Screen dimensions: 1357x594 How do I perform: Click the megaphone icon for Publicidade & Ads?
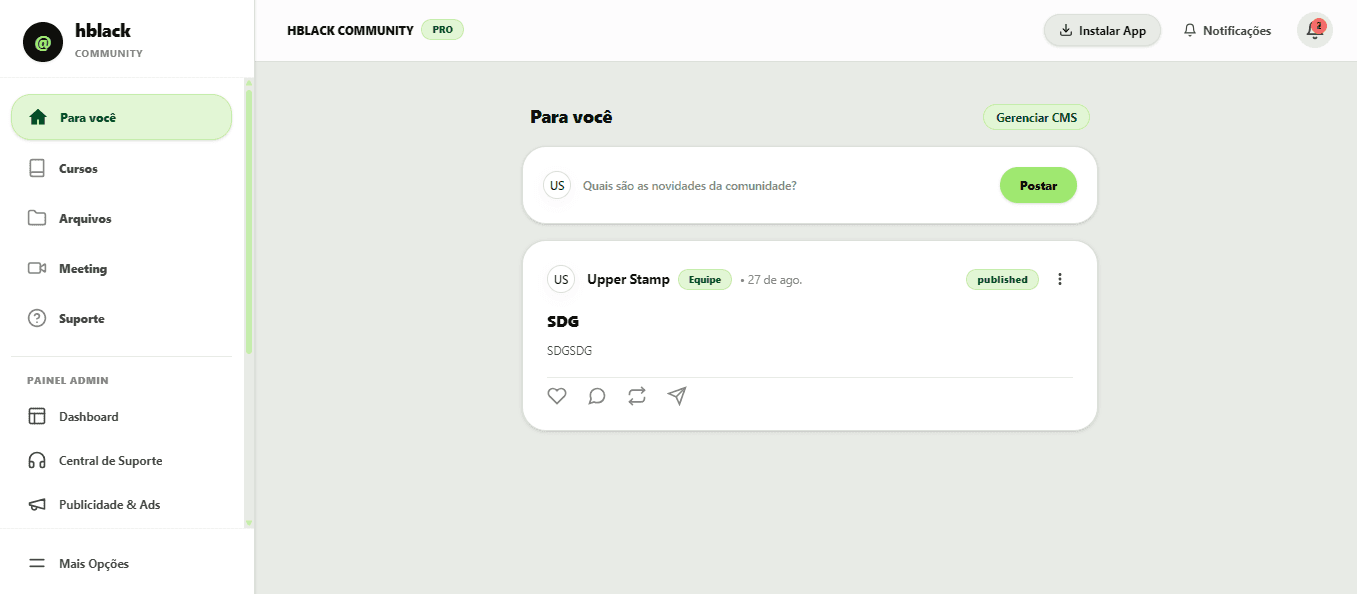coord(37,504)
